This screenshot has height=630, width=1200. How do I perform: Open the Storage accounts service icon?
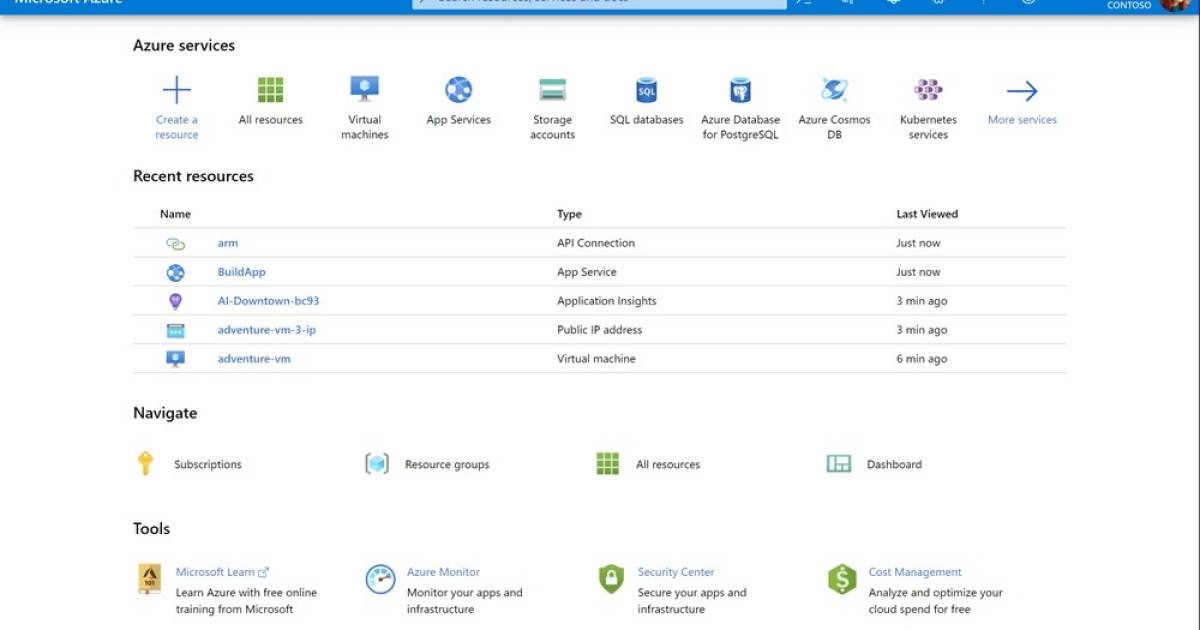click(552, 90)
